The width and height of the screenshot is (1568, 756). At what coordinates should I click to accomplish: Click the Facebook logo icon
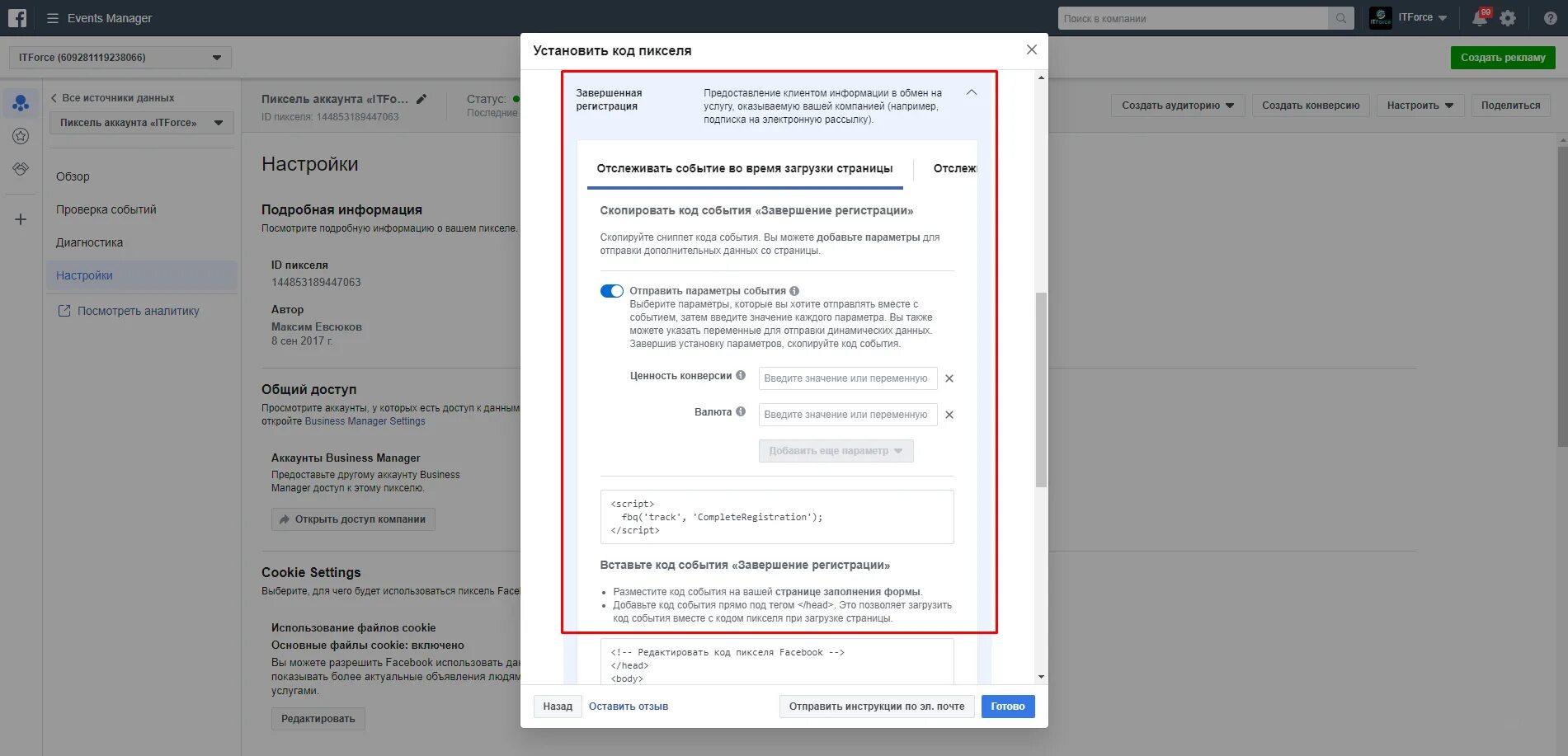click(17, 17)
